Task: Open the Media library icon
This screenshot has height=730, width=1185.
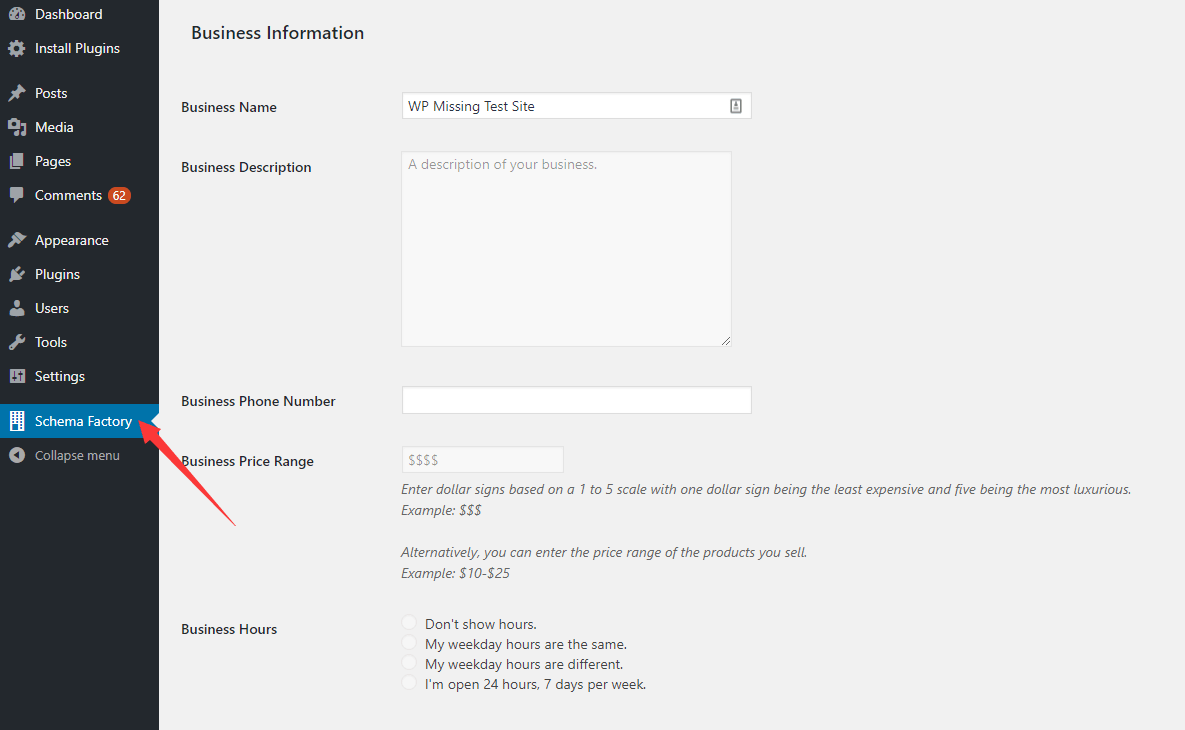Action: point(16,127)
